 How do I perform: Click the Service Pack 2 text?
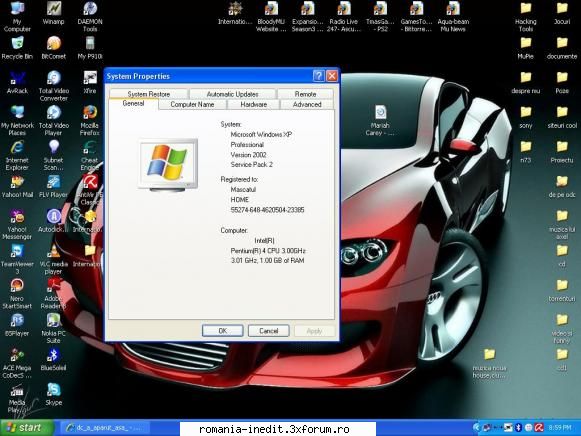point(252,164)
